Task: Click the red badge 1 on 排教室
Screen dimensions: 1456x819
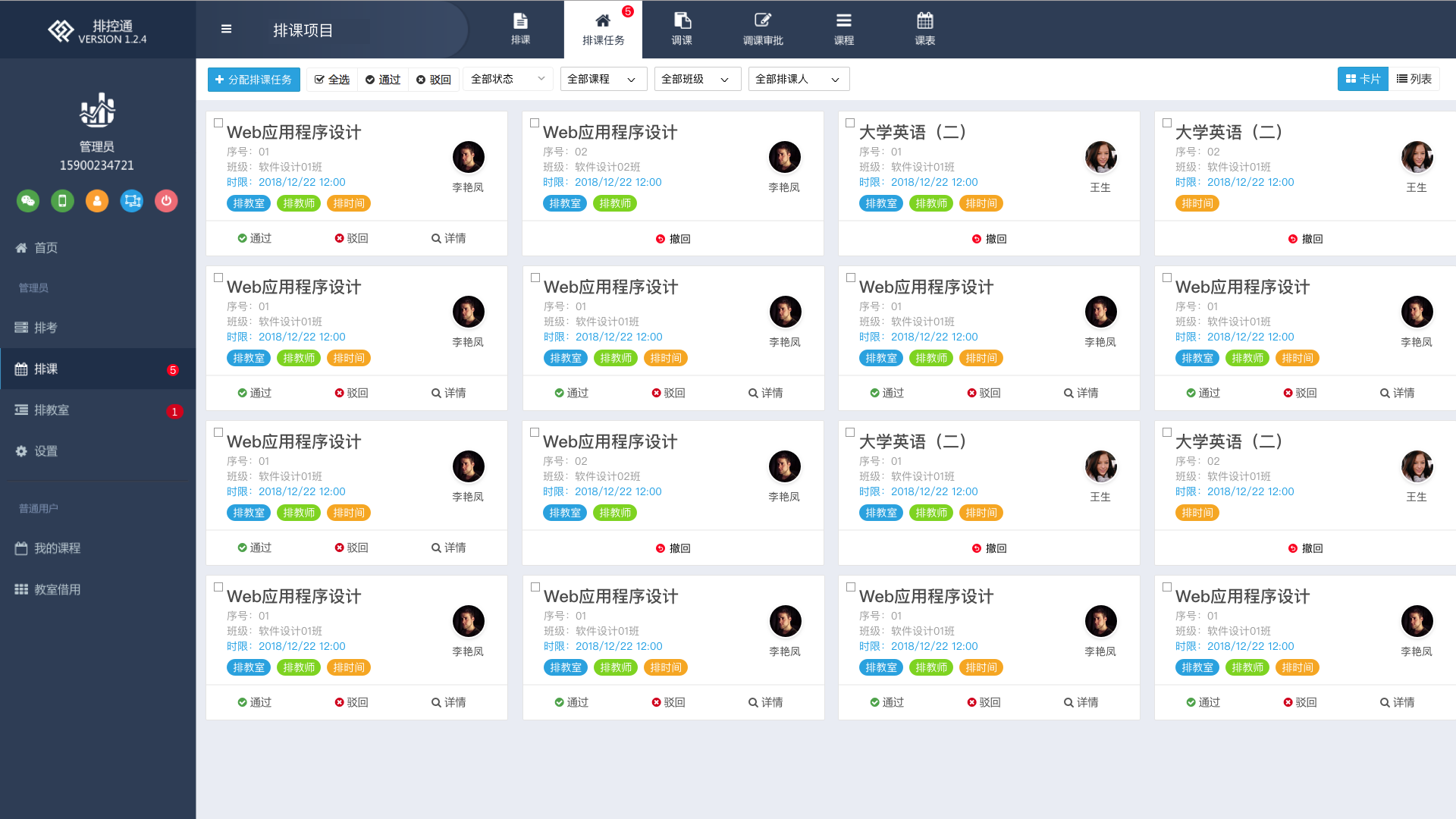Action: 174,412
